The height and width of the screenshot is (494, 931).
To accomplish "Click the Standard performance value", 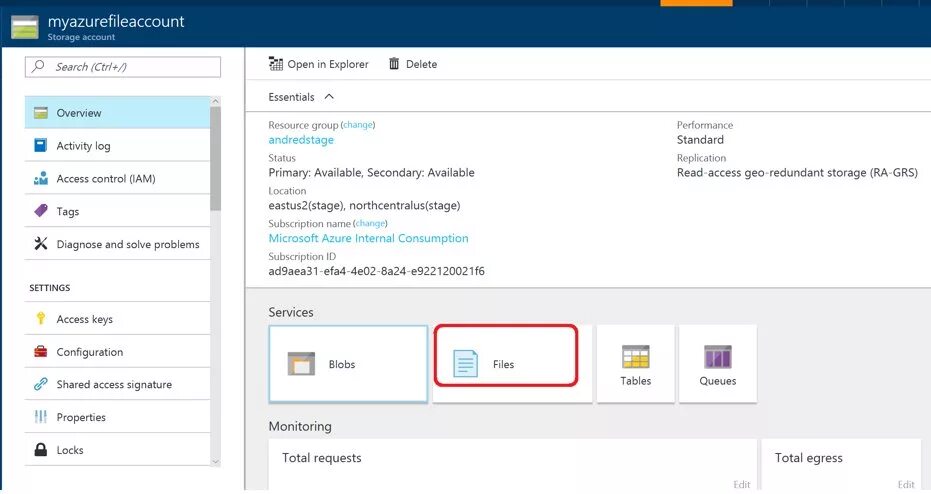I will (700, 140).
